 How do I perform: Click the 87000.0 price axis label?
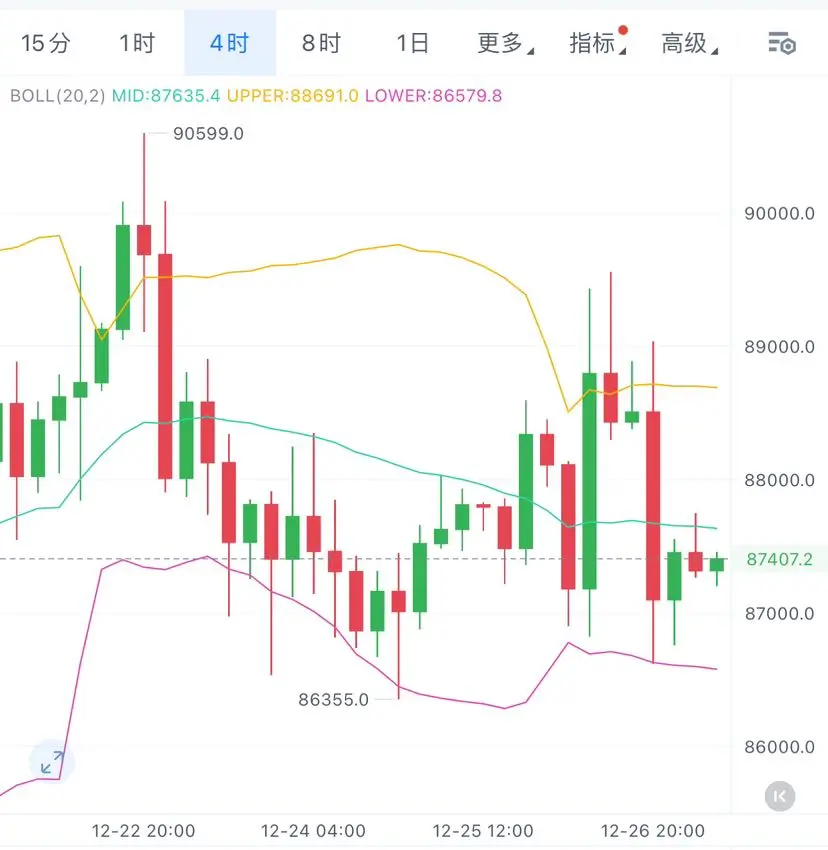click(779, 614)
